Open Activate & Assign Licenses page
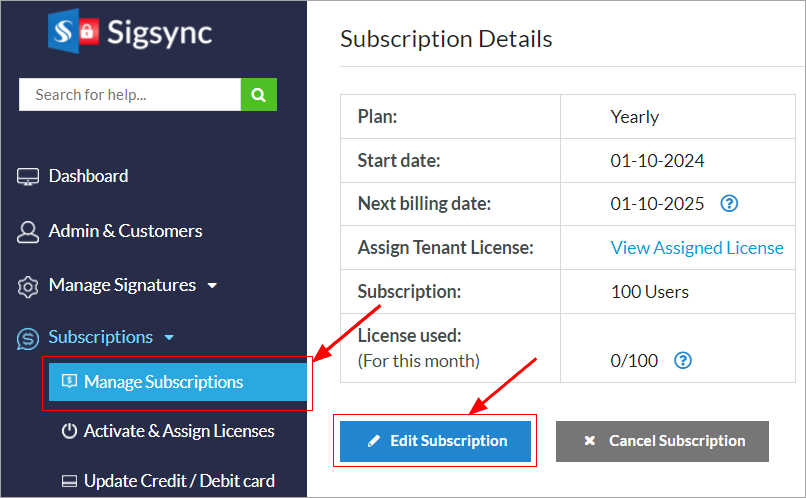The image size is (806, 498). (178, 431)
